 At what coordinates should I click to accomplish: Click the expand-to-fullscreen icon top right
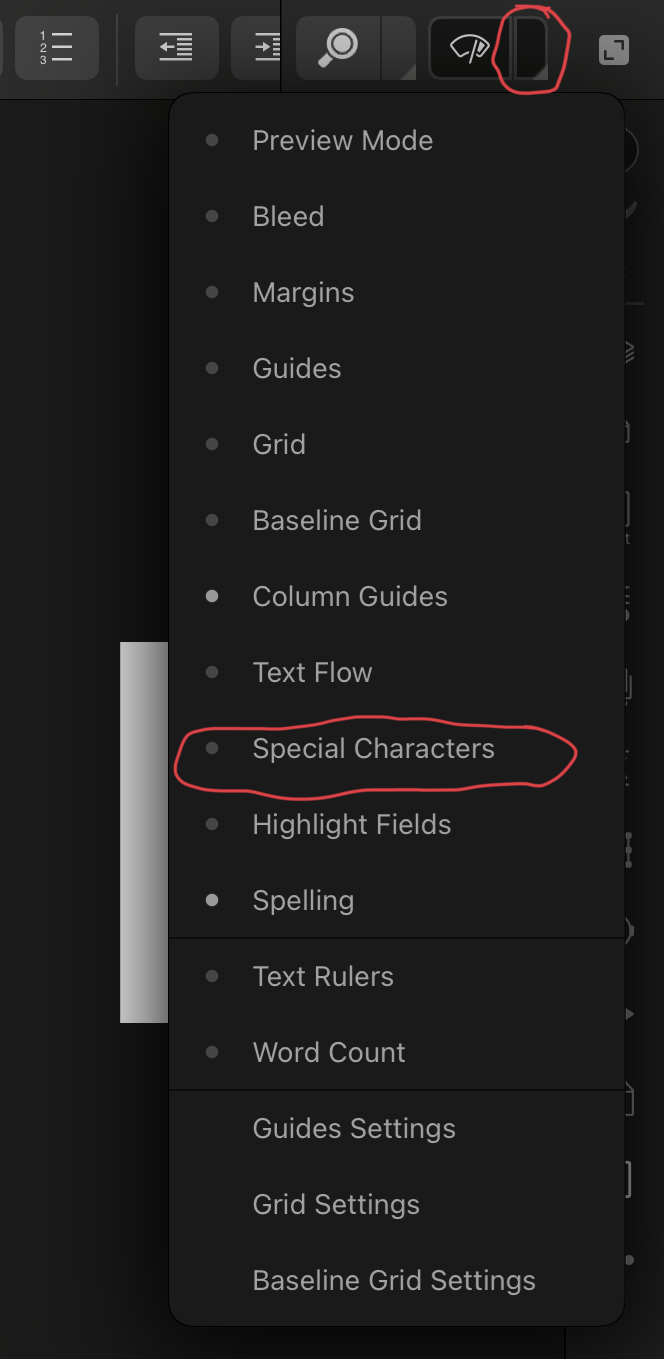pos(611,47)
